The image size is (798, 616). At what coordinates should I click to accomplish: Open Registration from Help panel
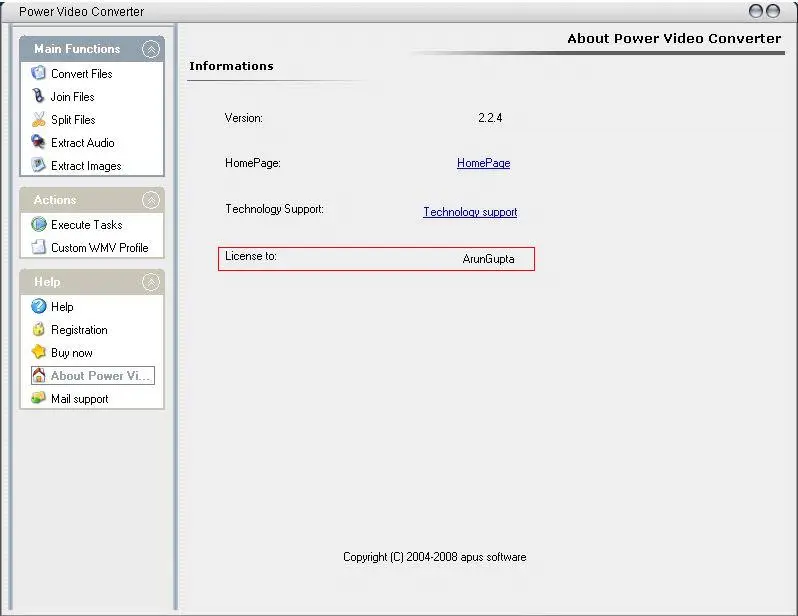[x=79, y=330]
